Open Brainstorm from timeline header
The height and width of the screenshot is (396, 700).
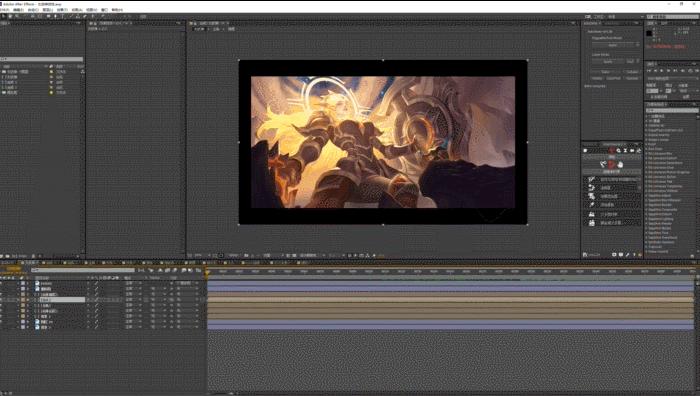tap(183, 270)
